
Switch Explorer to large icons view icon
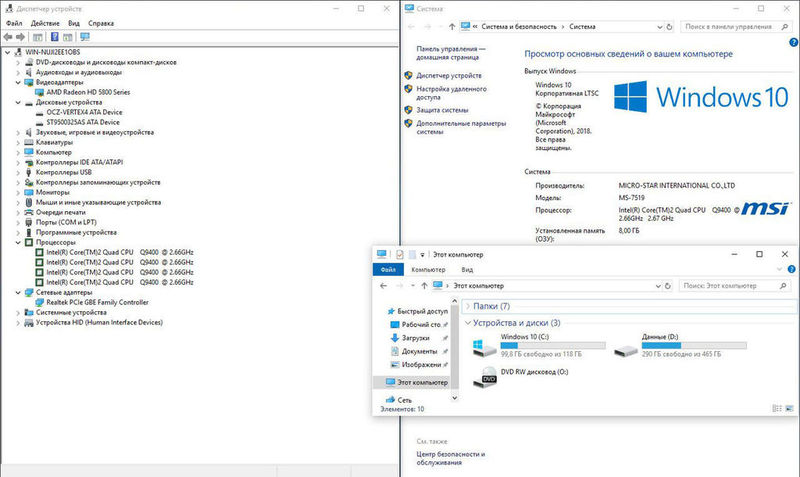click(x=789, y=408)
